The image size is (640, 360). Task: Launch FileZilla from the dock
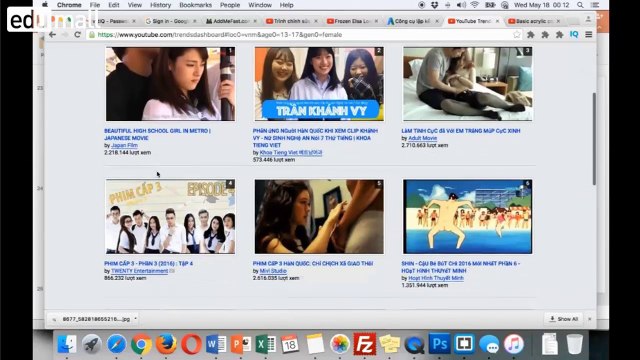point(364,344)
